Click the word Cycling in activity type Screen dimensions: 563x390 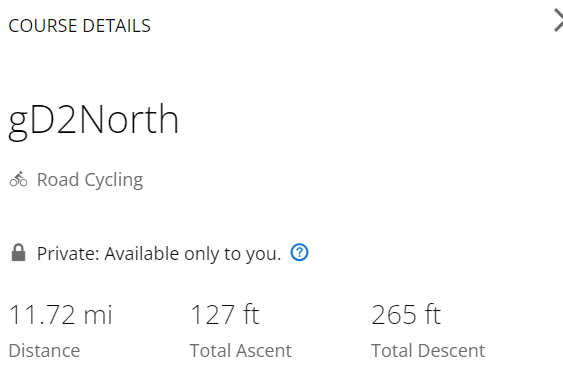tap(114, 180)
